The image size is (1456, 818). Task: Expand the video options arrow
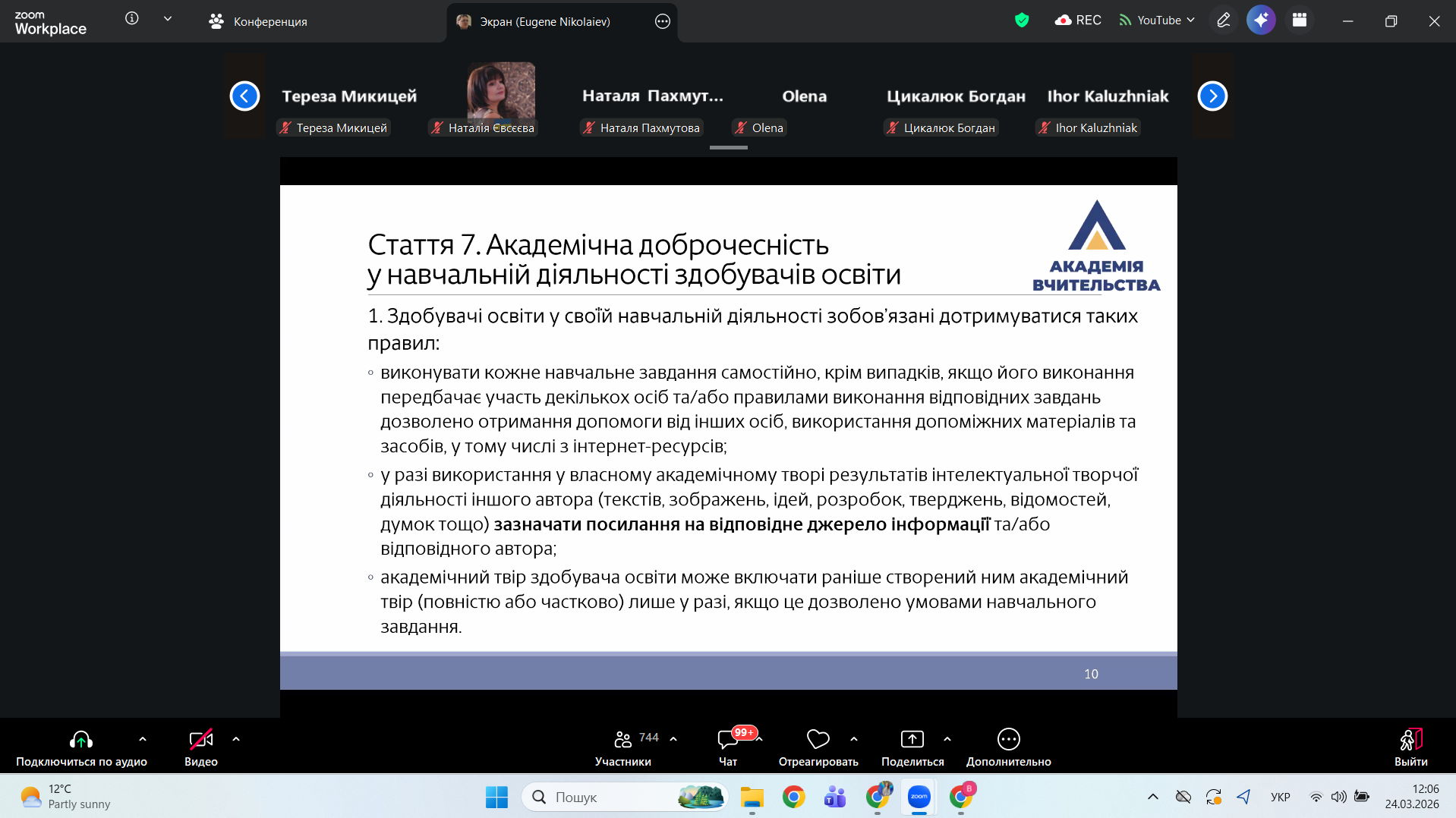click(236, 739)
